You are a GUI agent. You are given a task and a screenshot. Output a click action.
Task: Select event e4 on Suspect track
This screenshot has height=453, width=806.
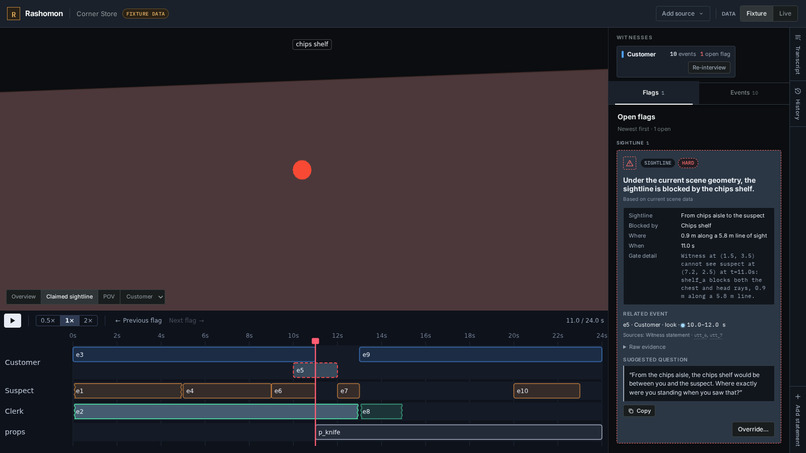[x=227, y=391]
